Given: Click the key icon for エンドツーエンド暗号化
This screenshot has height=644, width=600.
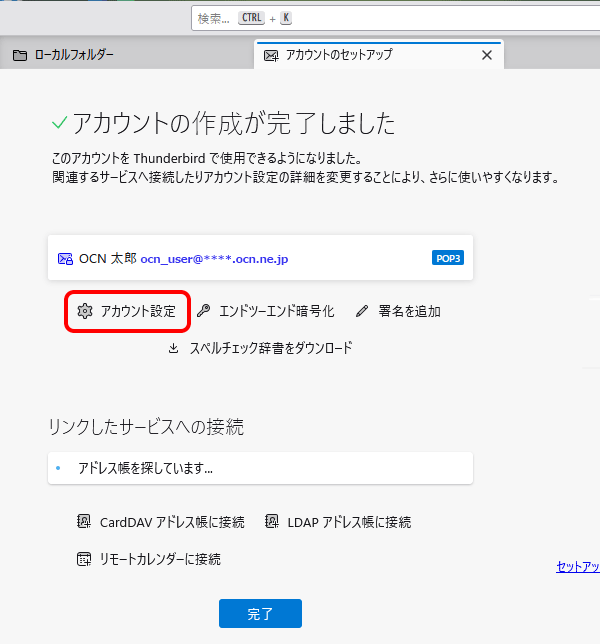Looking at the screenshot, I should 203,311.
